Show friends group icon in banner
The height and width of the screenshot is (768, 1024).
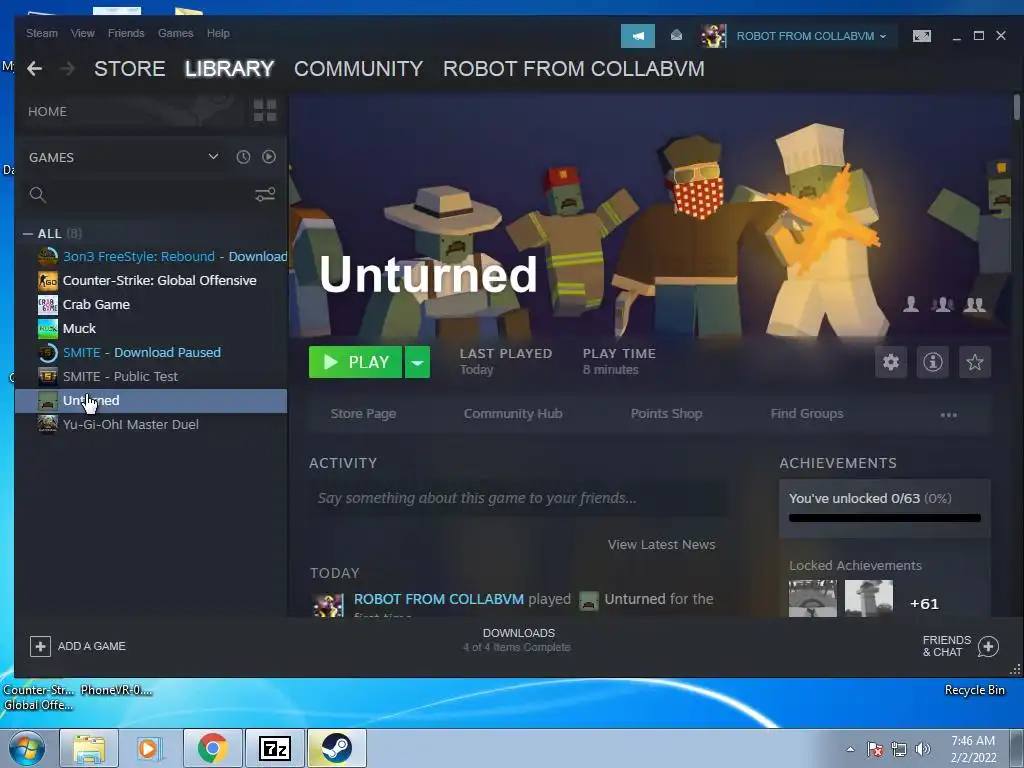[942, 304]
